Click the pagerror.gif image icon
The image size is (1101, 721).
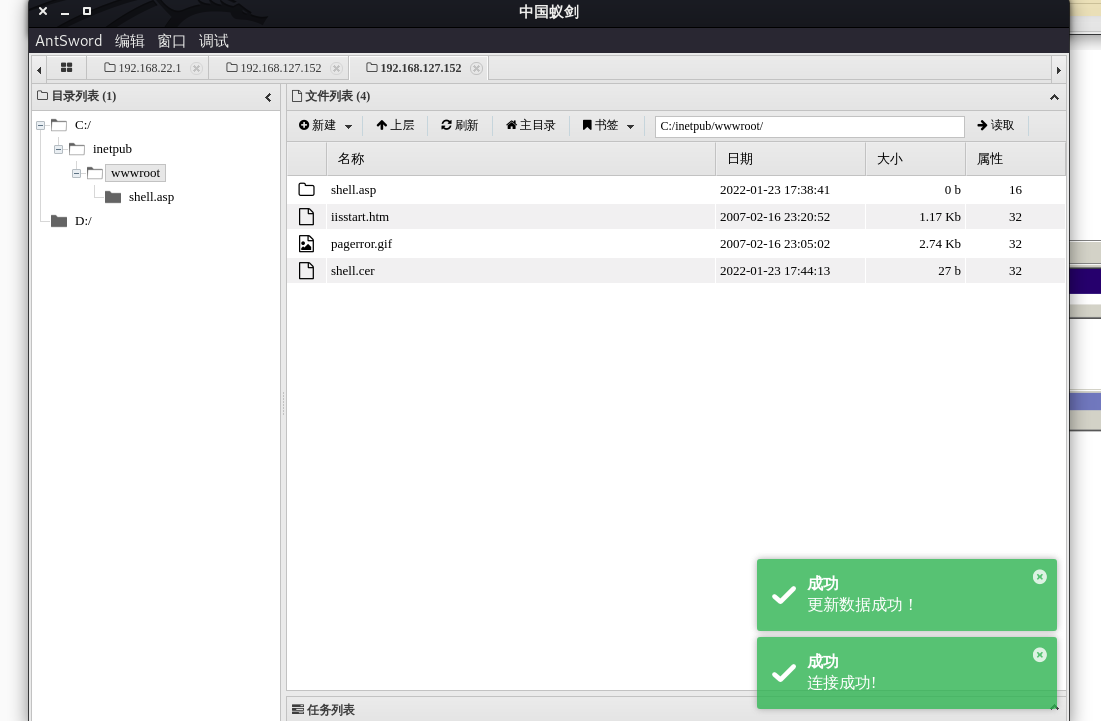pyautogui.click(x=306, y=244)
